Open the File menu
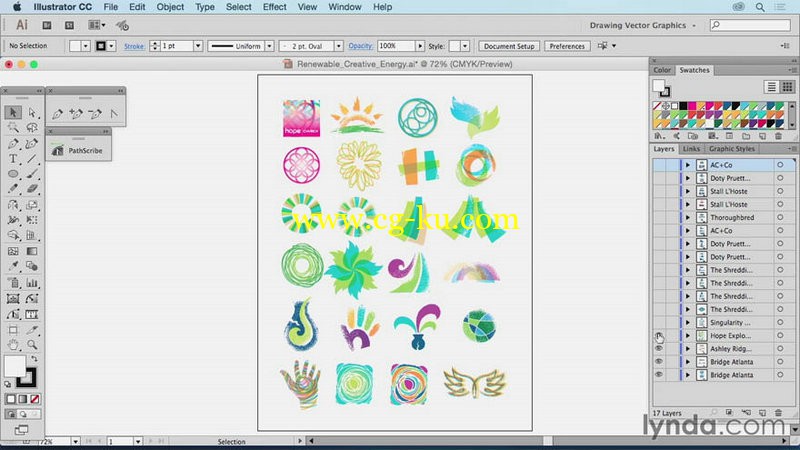Screen dimensions: 800x450 (111, 7)
